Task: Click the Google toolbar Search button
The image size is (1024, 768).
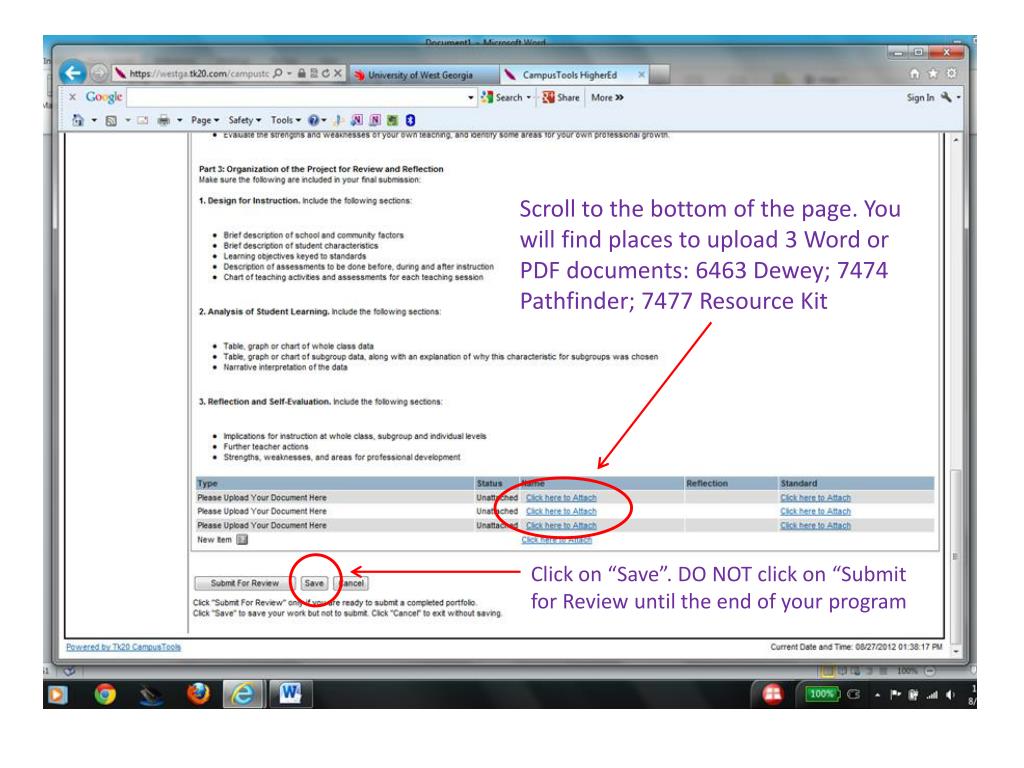Action: click(502, 97)
